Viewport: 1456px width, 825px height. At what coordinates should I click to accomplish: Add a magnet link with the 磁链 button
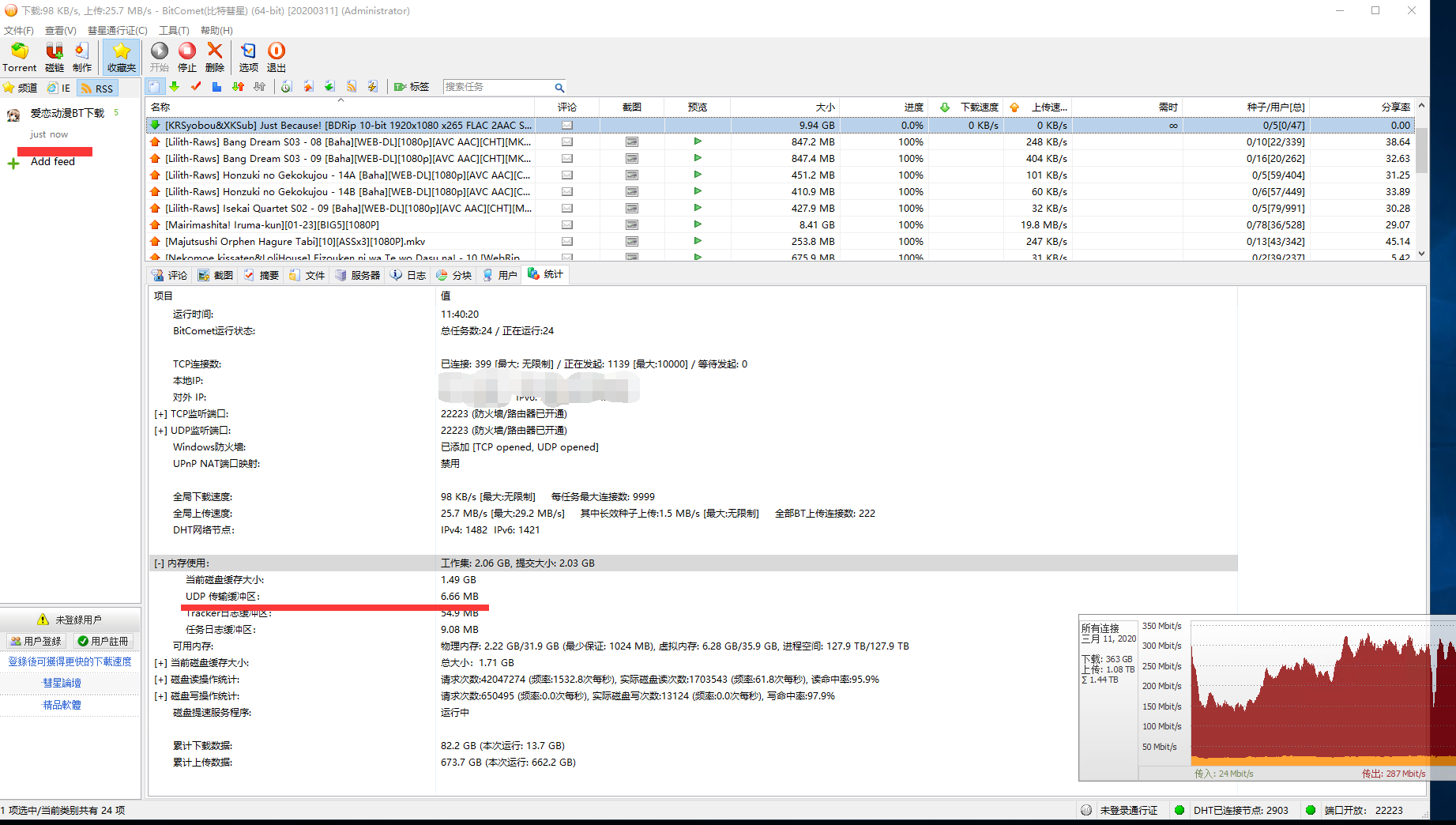55,57
